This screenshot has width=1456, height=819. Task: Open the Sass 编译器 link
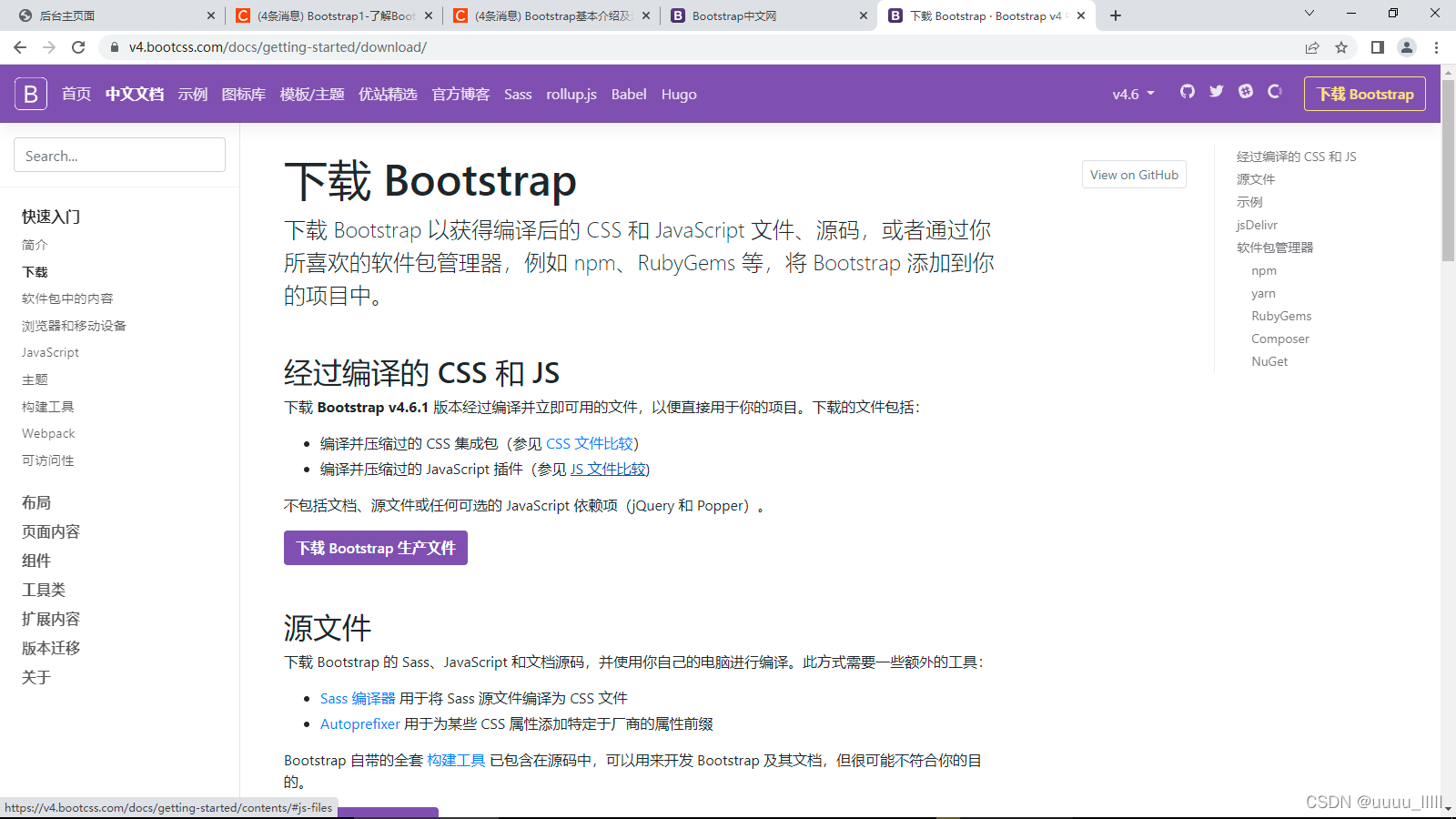358,698
